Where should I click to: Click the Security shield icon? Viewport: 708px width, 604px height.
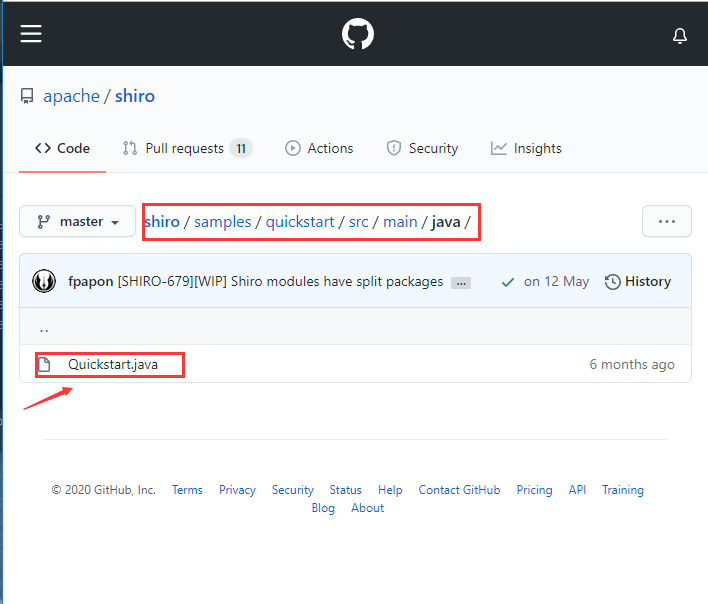[x=394, y=148]
